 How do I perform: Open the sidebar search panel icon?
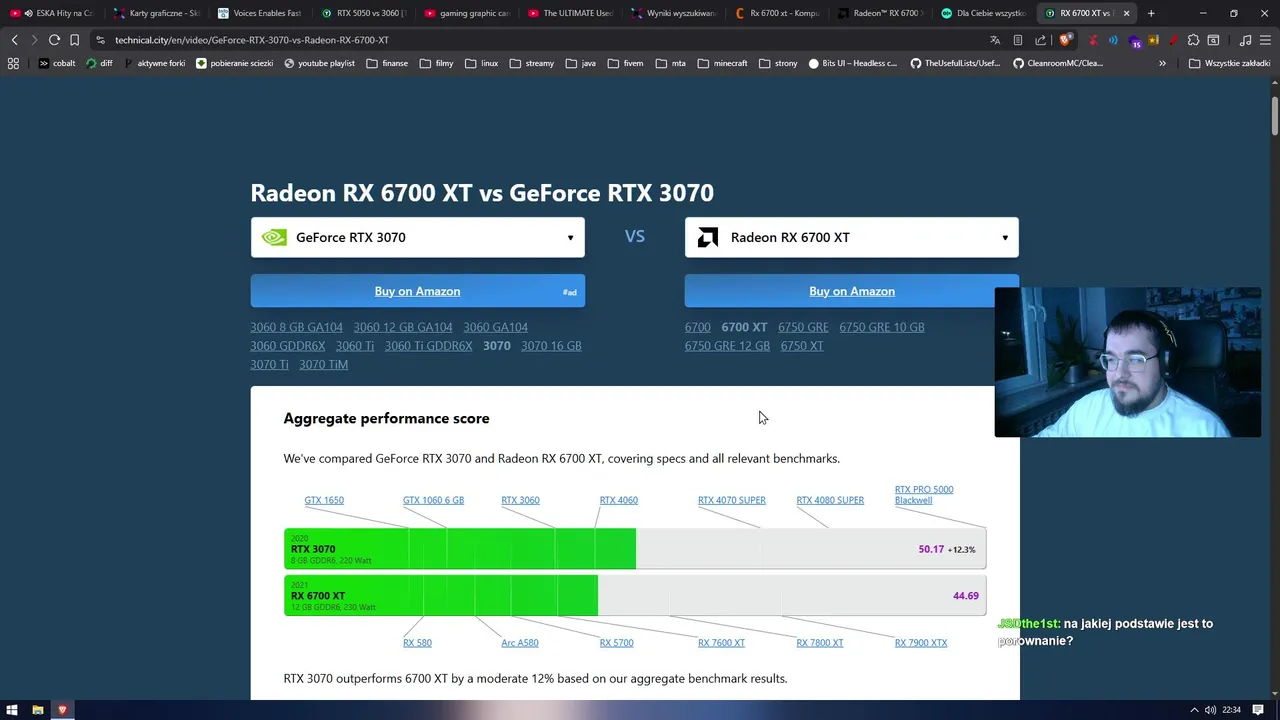[1213, 40]
